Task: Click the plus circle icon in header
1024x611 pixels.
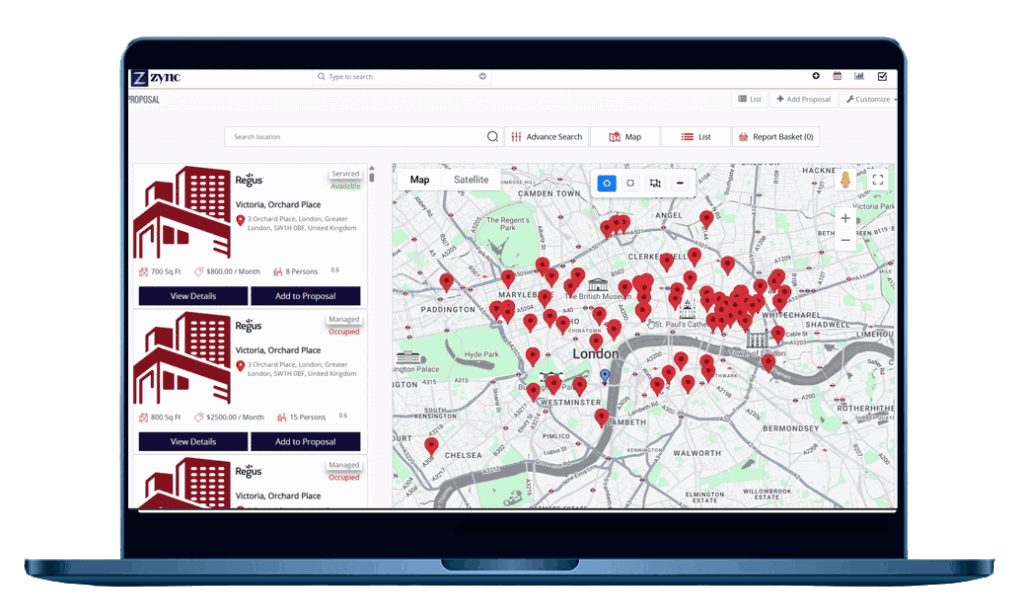Action: pyautogui.click(x=816, y=76)
